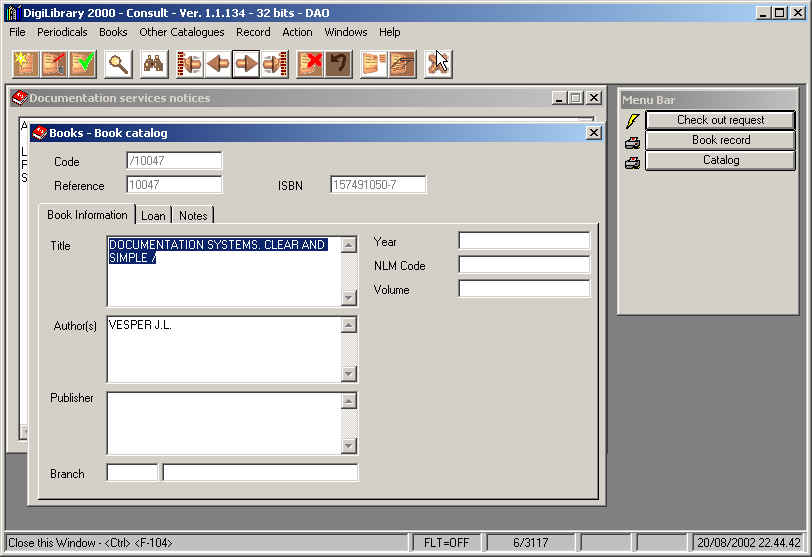
Task: Open the File menu
Action: [18, 32]
